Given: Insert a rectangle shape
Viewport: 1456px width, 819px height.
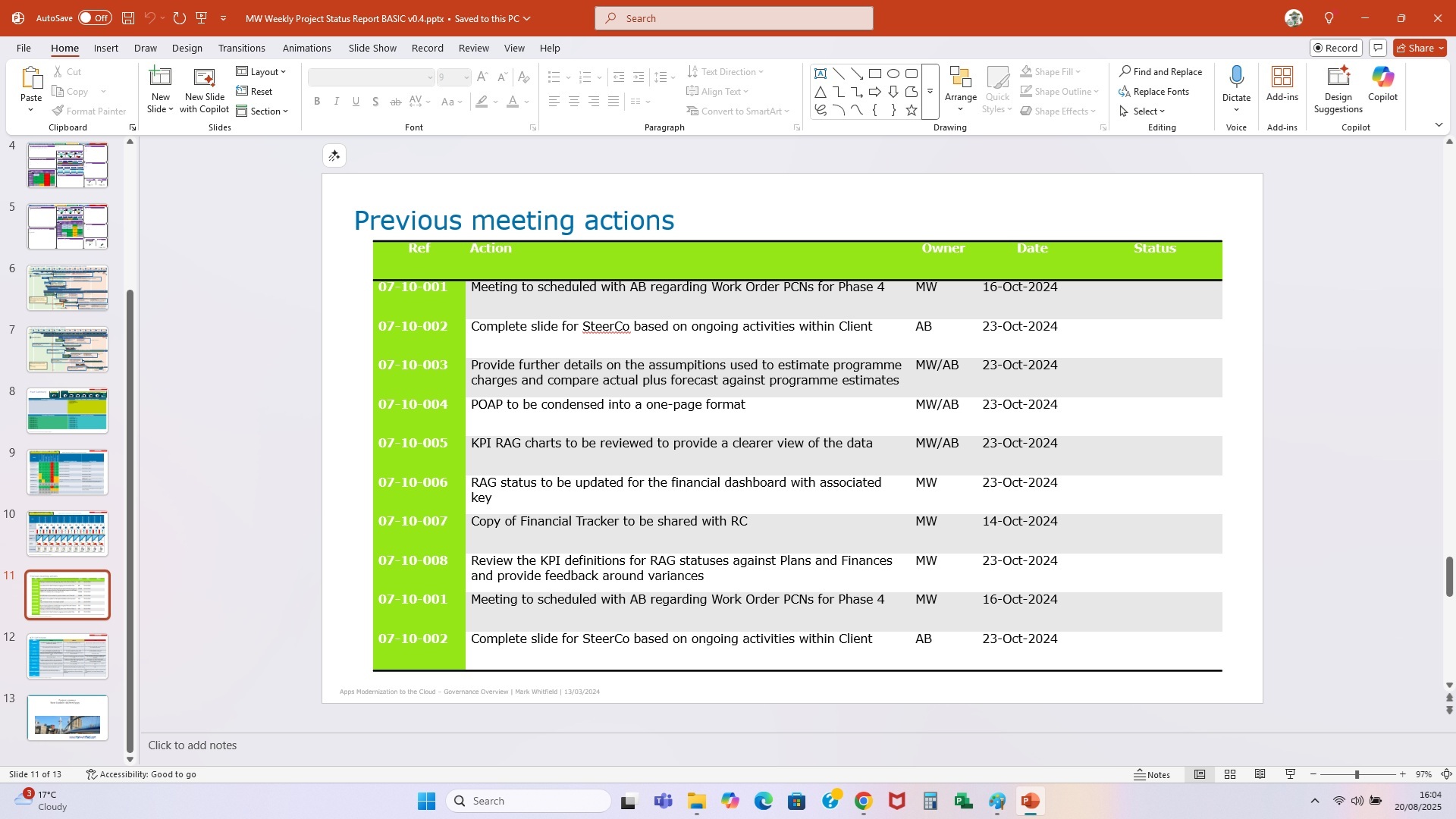Looking at the screenshot, I should click(x=875, y=73).
